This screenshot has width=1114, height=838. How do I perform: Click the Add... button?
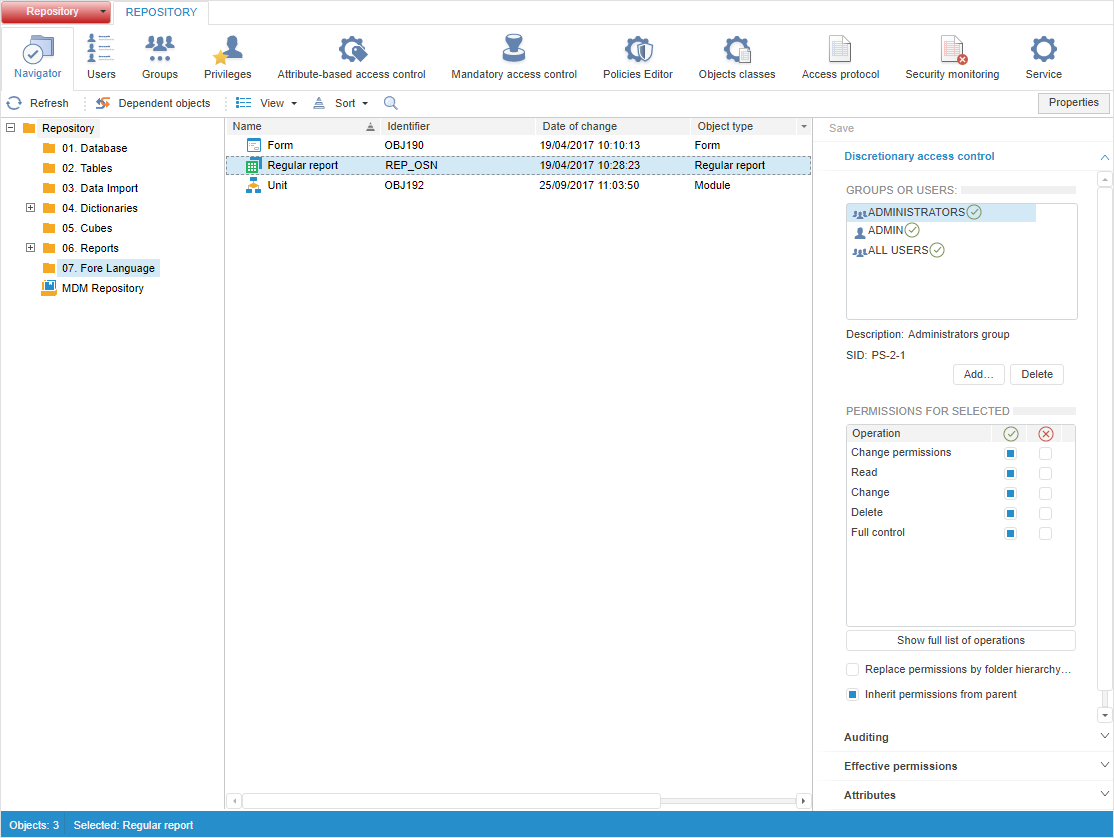tap(978, 374)
